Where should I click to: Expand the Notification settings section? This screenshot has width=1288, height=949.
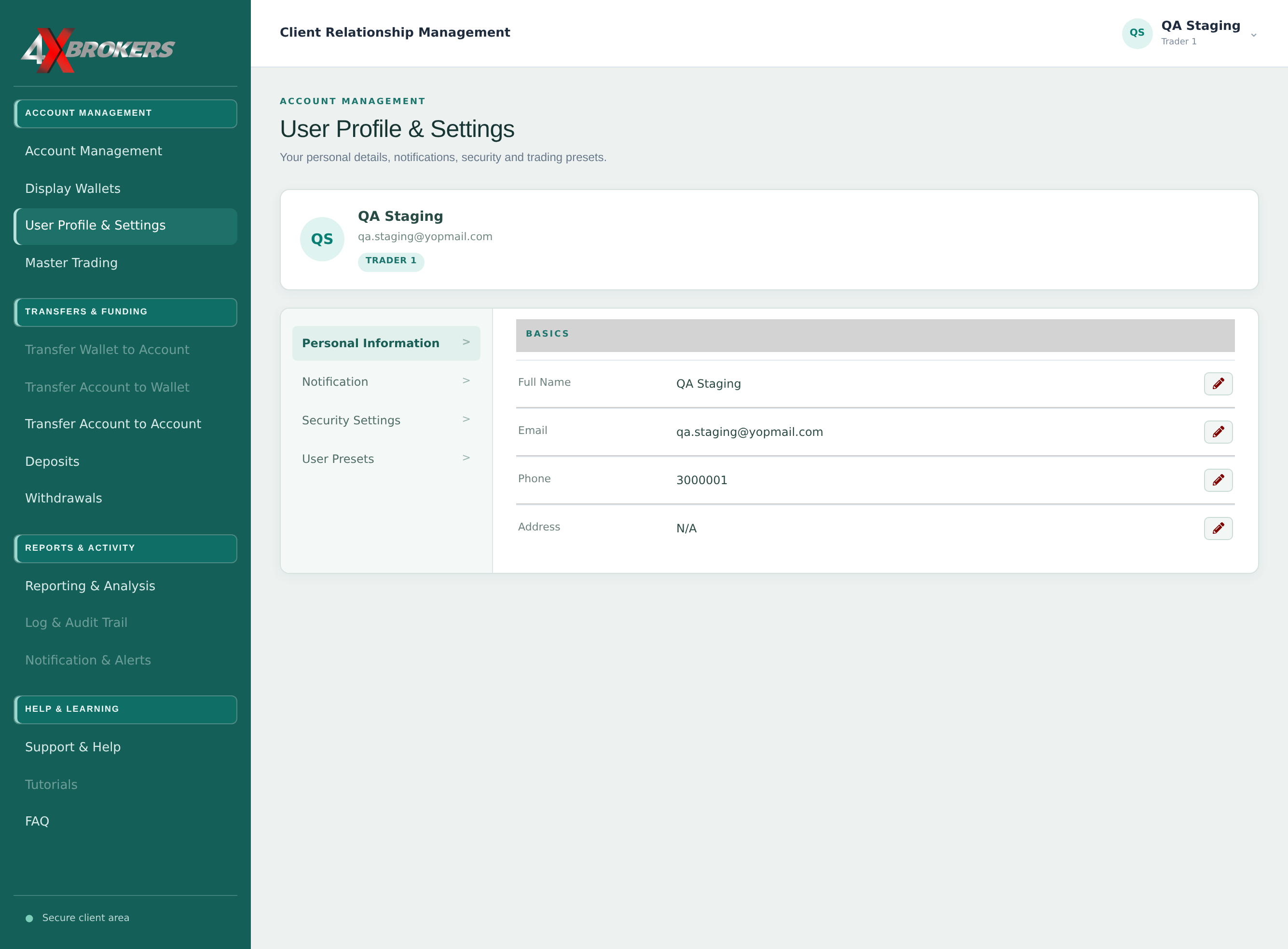pyautogui.click(x=386, y=381)
